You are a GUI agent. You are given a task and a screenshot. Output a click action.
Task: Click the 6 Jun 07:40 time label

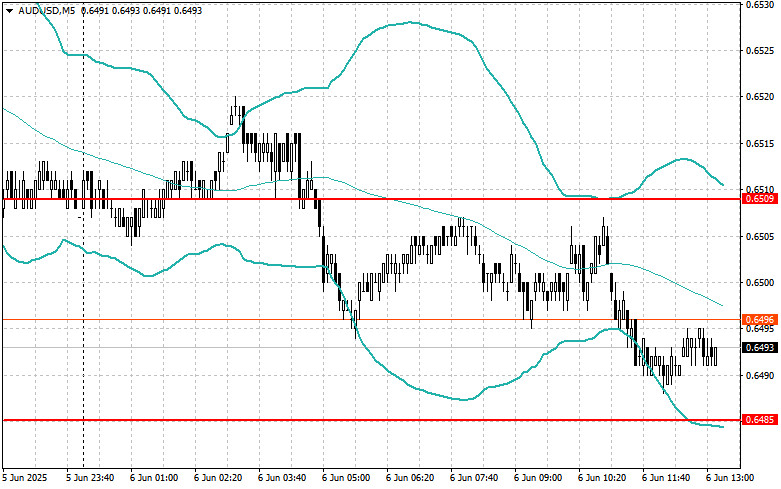click(474, 478)
